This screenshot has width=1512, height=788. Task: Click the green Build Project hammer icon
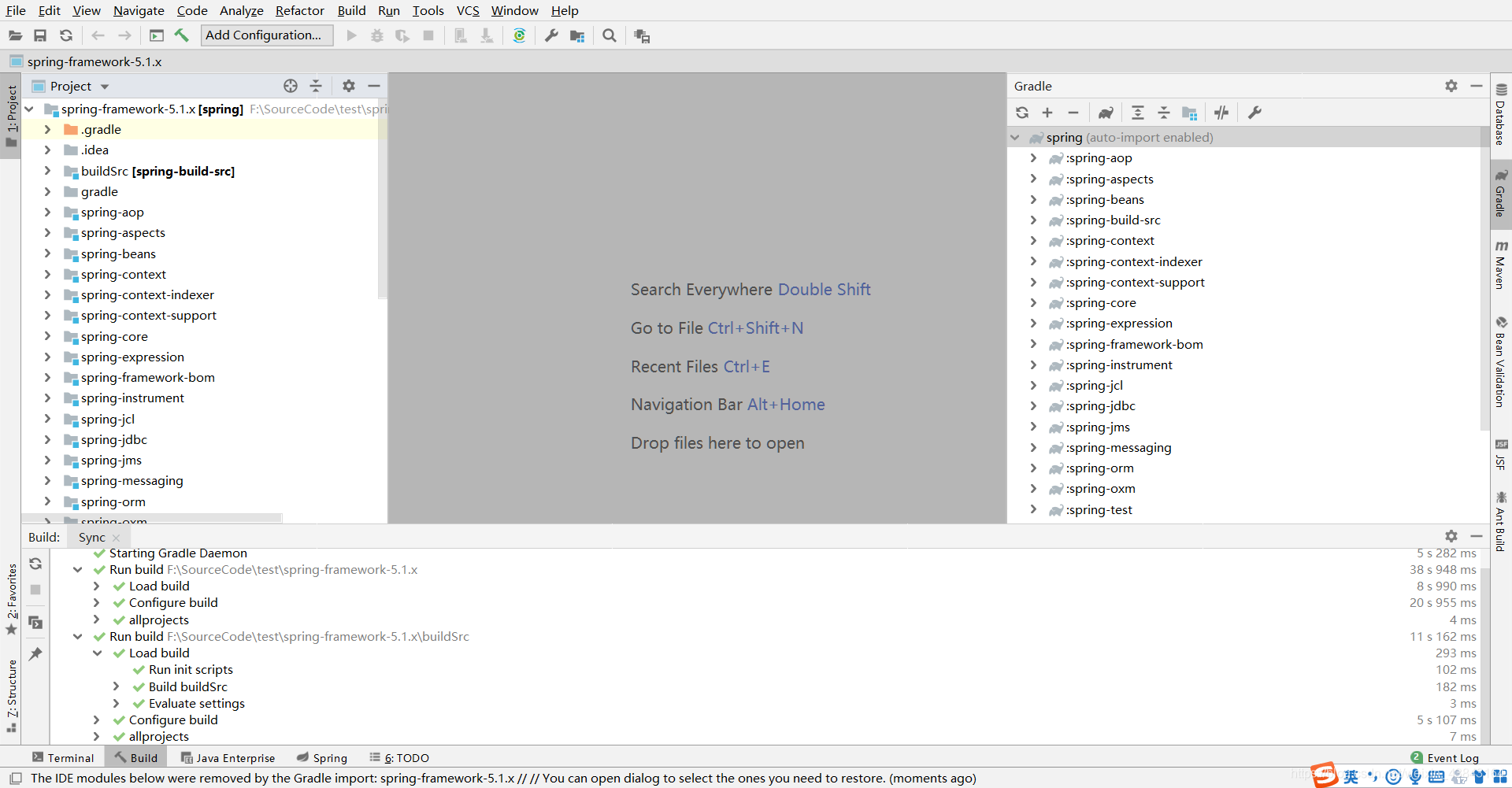tap(182, 35)
